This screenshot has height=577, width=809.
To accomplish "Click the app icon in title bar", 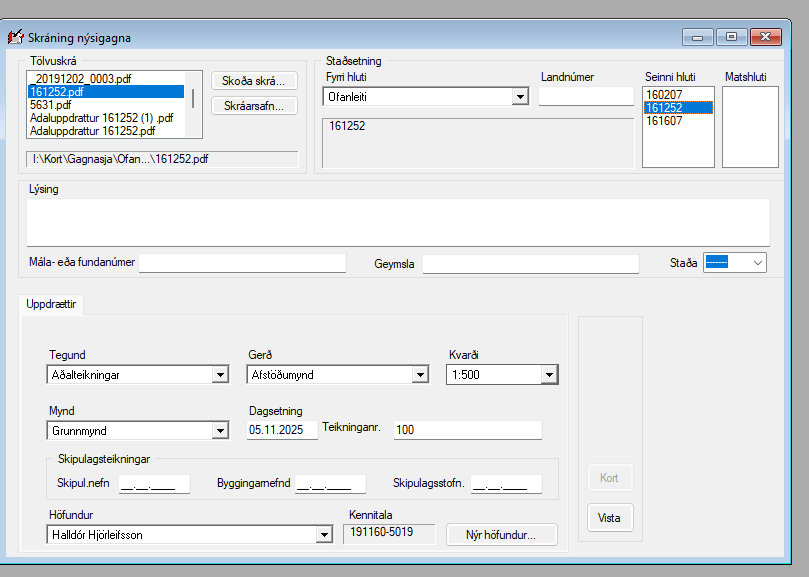I will [15, 38].
